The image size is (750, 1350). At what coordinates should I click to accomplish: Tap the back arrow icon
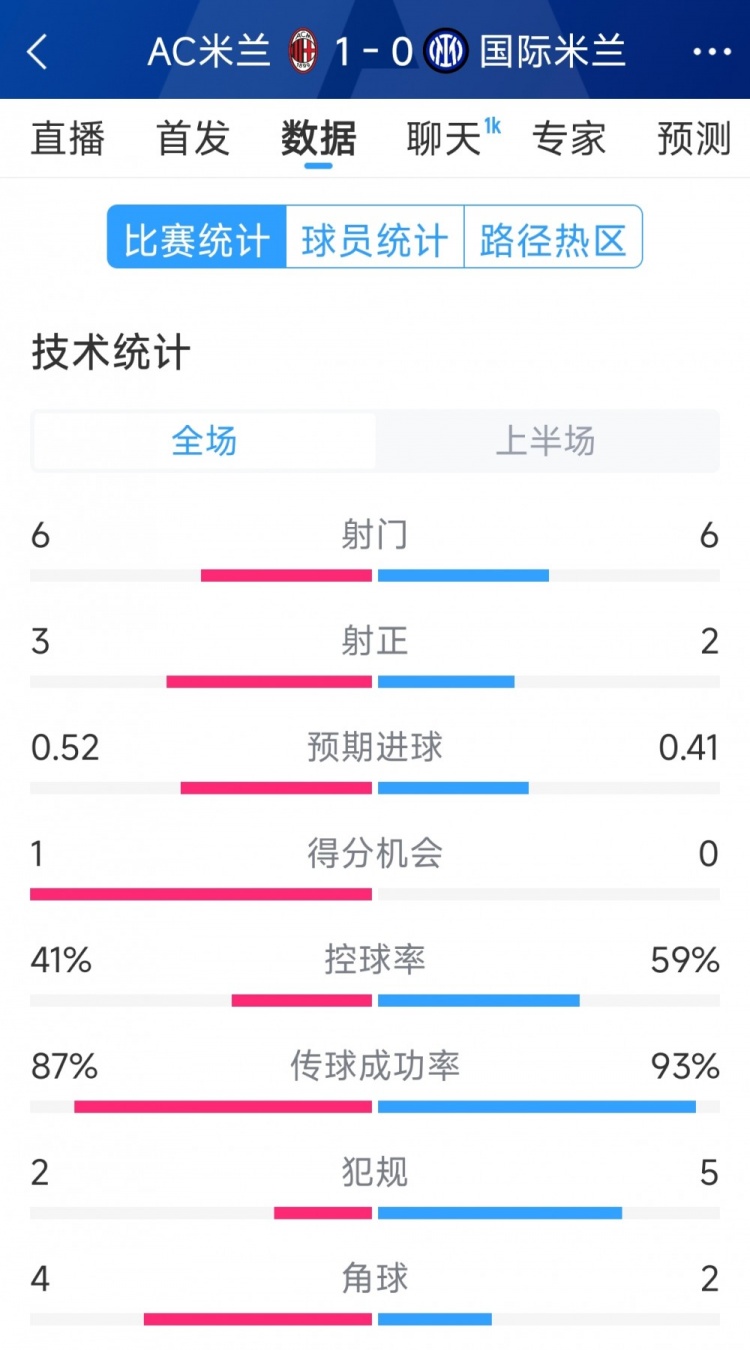coord(38,51)
